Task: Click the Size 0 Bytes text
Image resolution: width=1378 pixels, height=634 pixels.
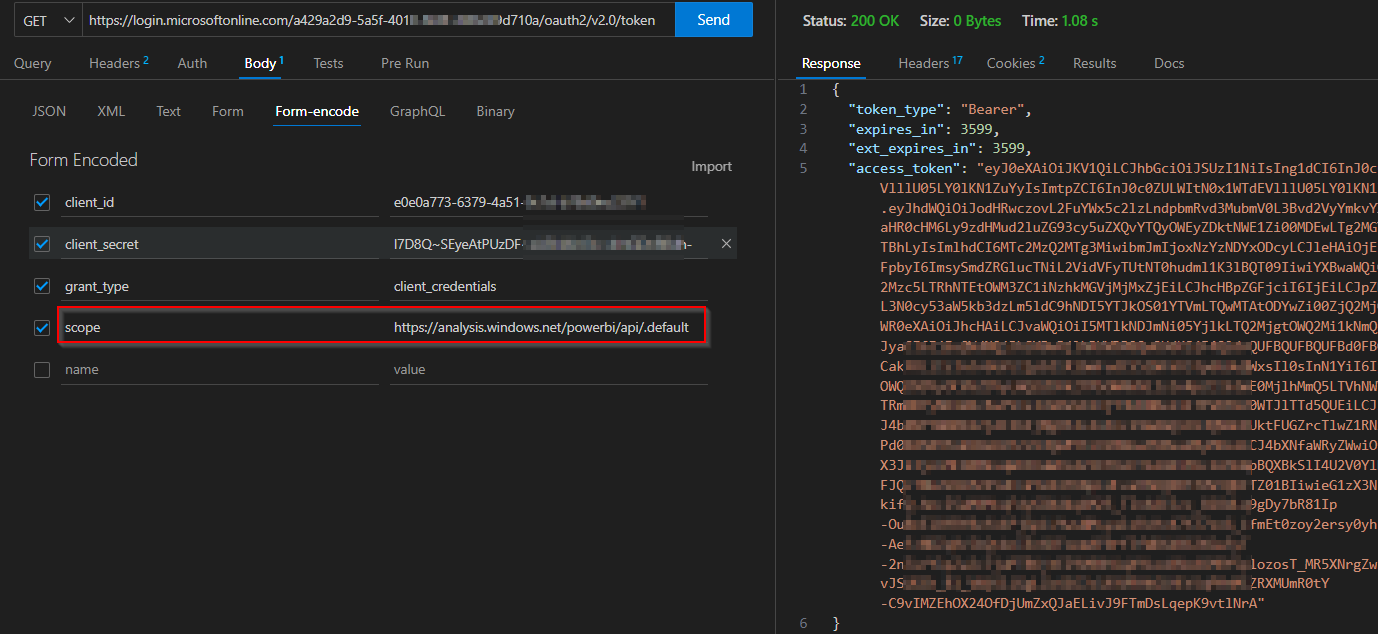Action: click(958, 20)
